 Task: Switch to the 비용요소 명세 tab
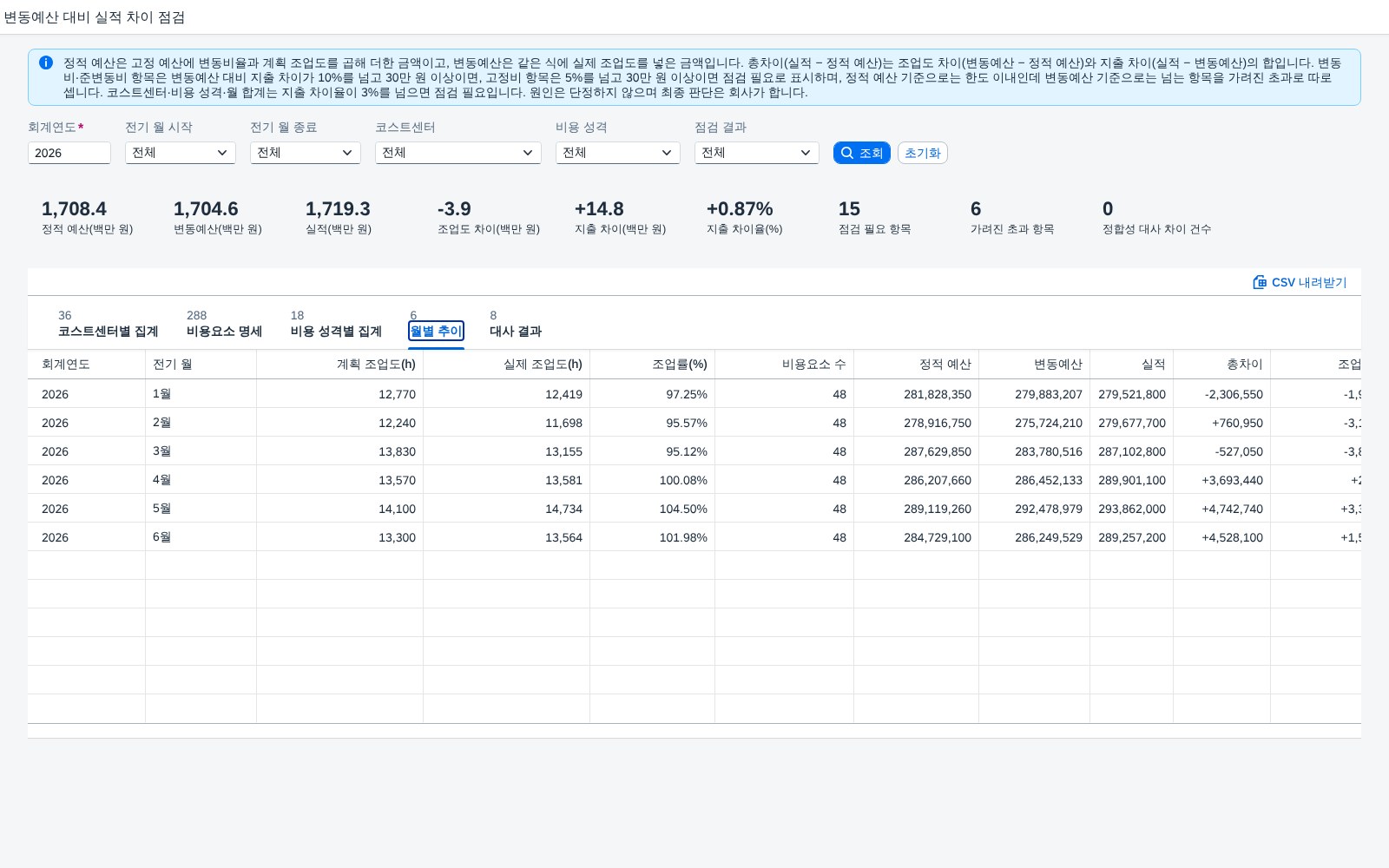(x=224, y=324)
